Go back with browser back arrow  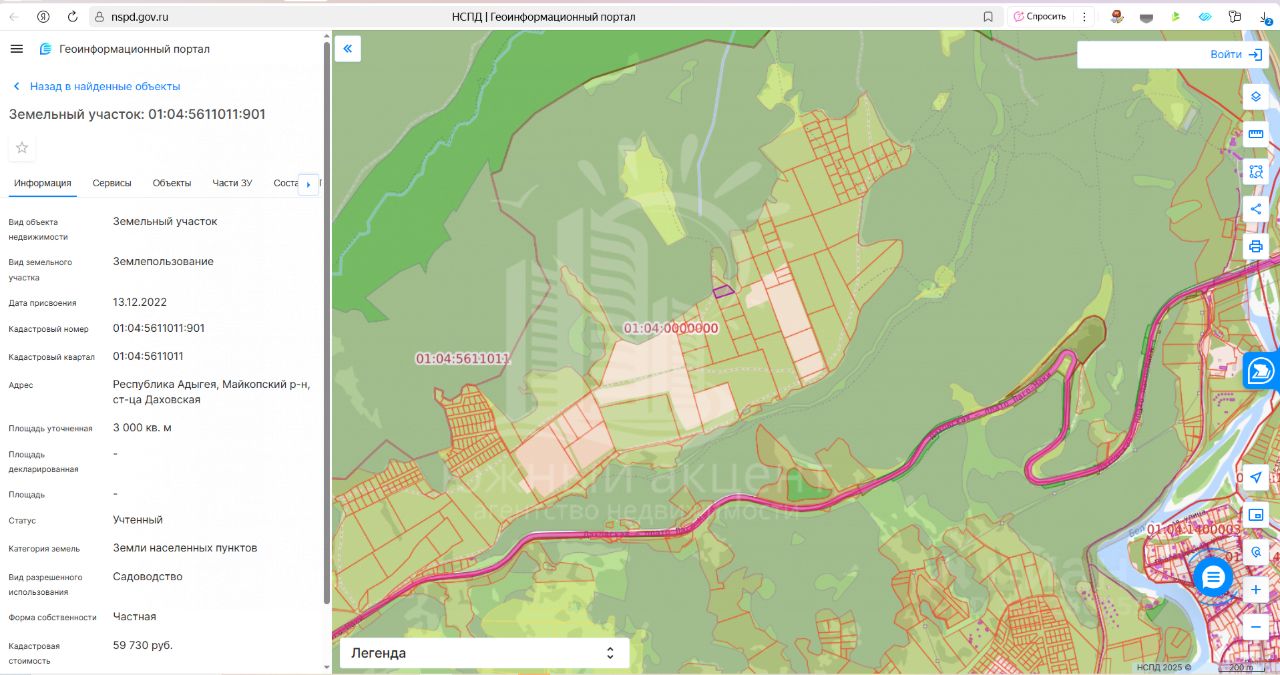pos(14,16)
